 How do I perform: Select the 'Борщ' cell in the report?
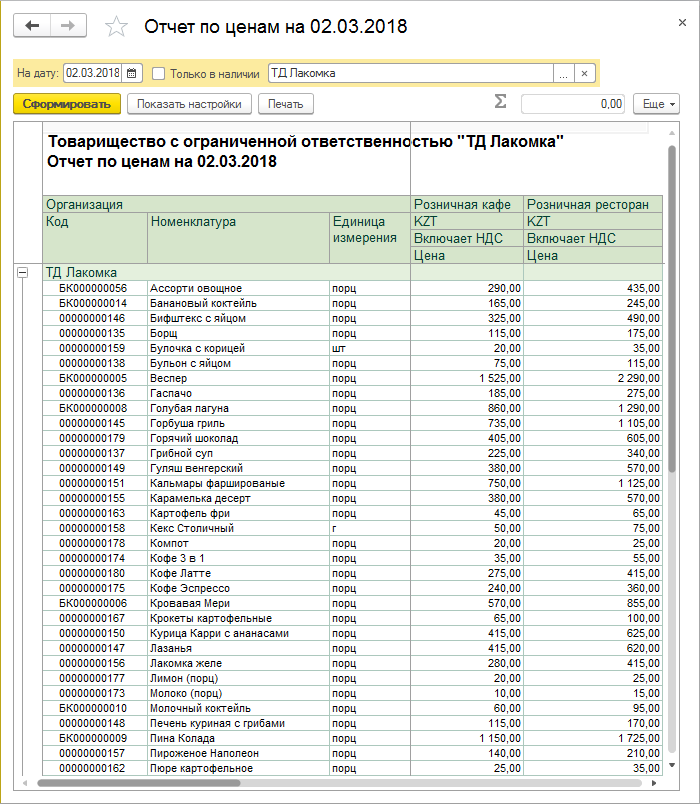point(238,333)
